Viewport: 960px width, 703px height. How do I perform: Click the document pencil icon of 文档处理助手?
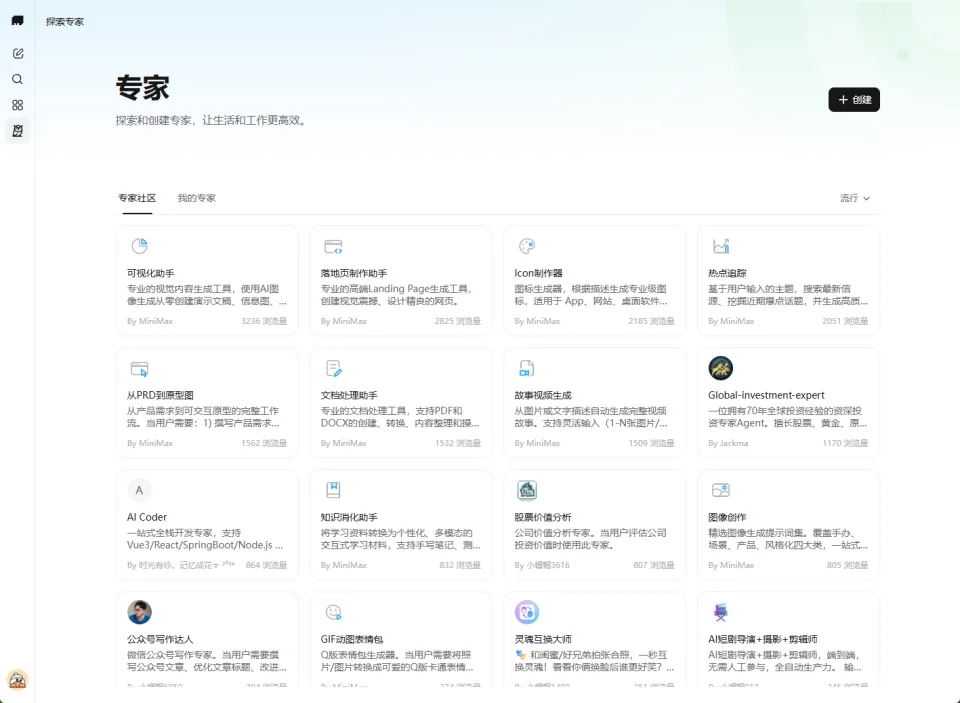coord(333,368)
